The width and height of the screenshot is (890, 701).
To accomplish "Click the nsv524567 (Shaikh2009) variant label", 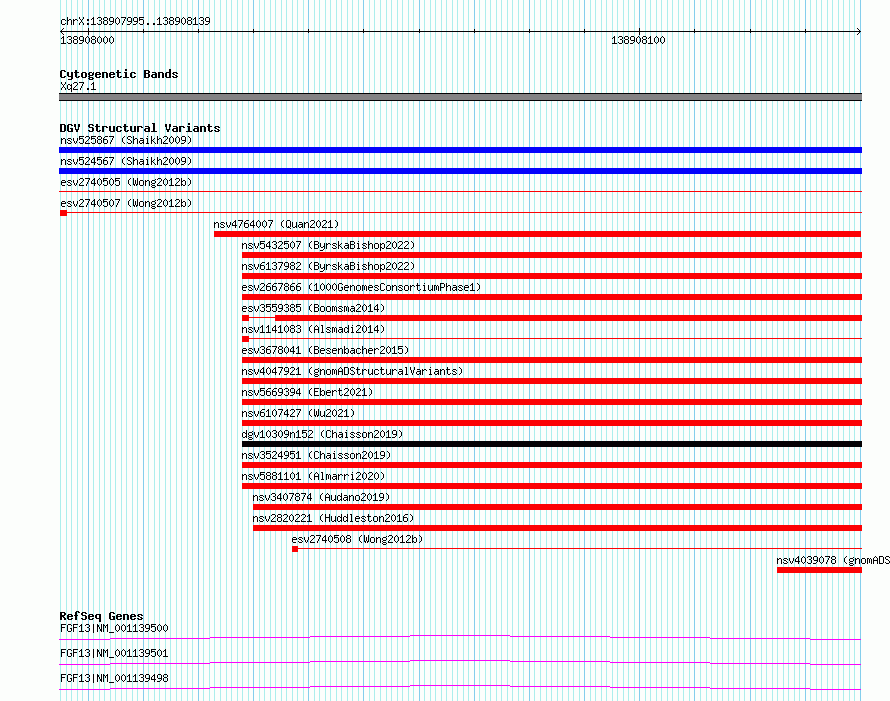I will pos(126,161).
